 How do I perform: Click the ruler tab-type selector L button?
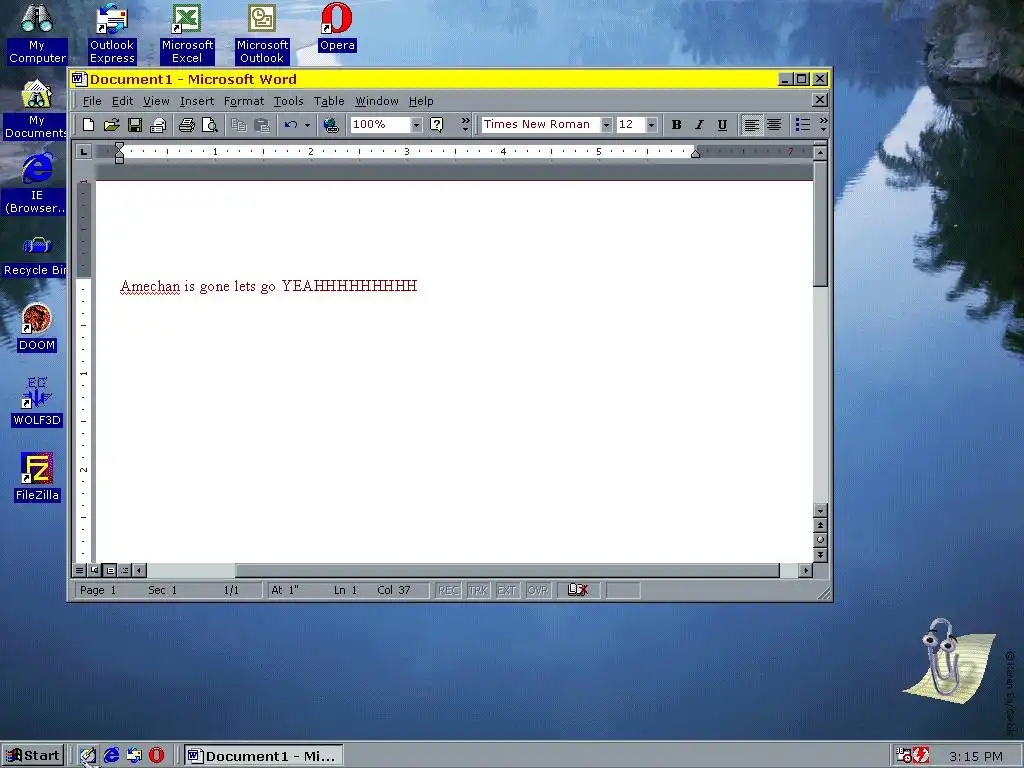pos(84,152)
